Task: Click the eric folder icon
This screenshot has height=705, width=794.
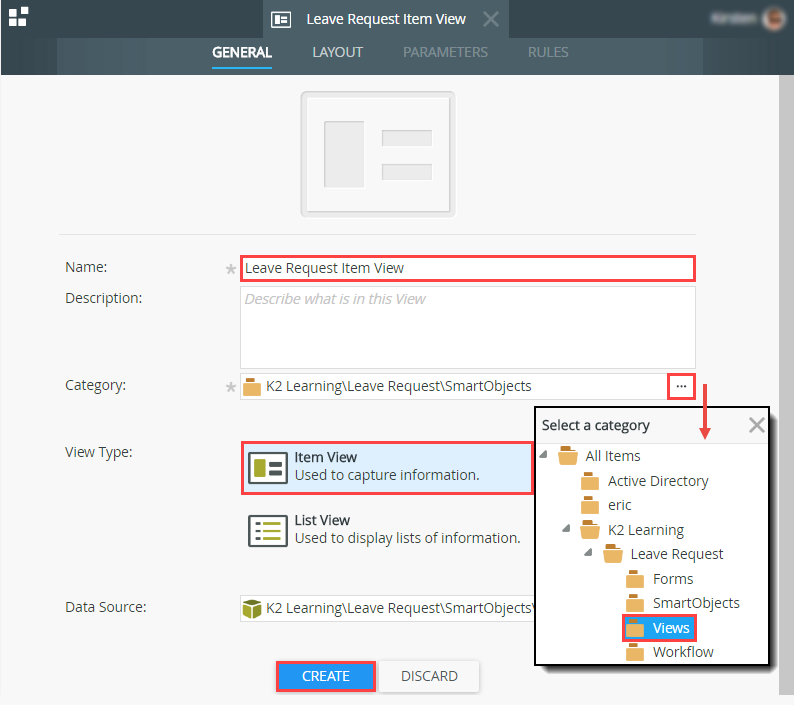Action: pos(590,505)
